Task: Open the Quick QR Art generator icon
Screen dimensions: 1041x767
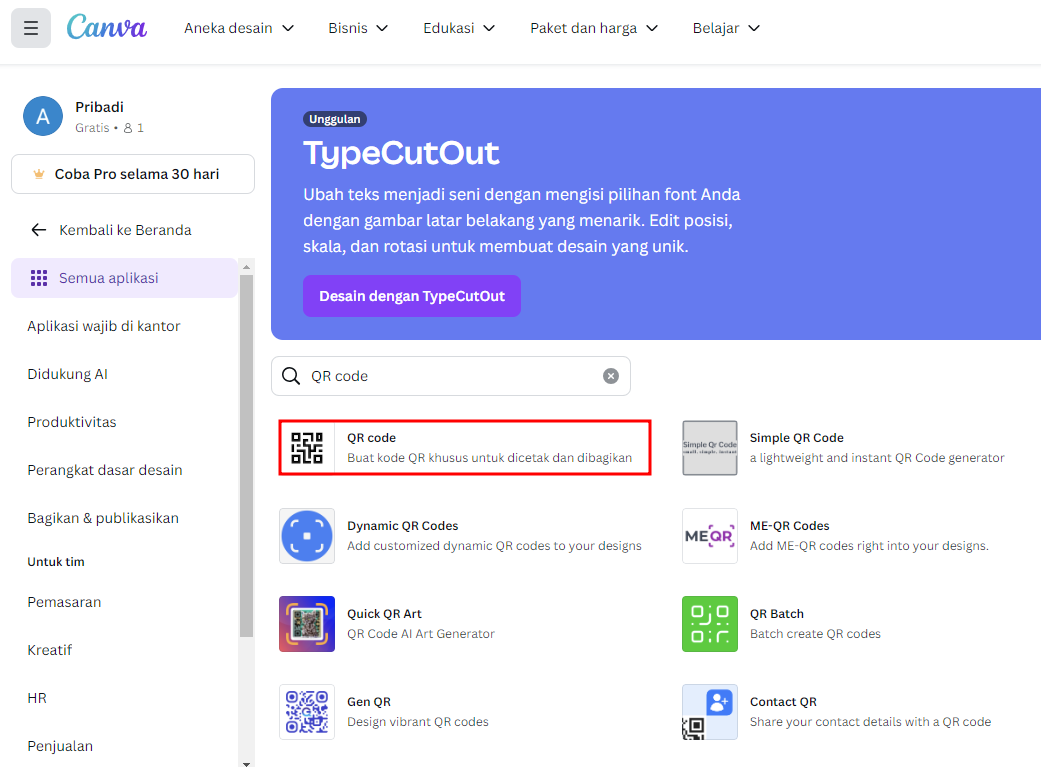Action: [306, 623]
